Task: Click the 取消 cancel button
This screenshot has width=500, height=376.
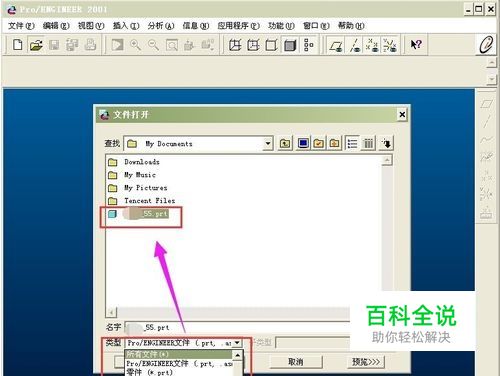Action: (296, 362)
